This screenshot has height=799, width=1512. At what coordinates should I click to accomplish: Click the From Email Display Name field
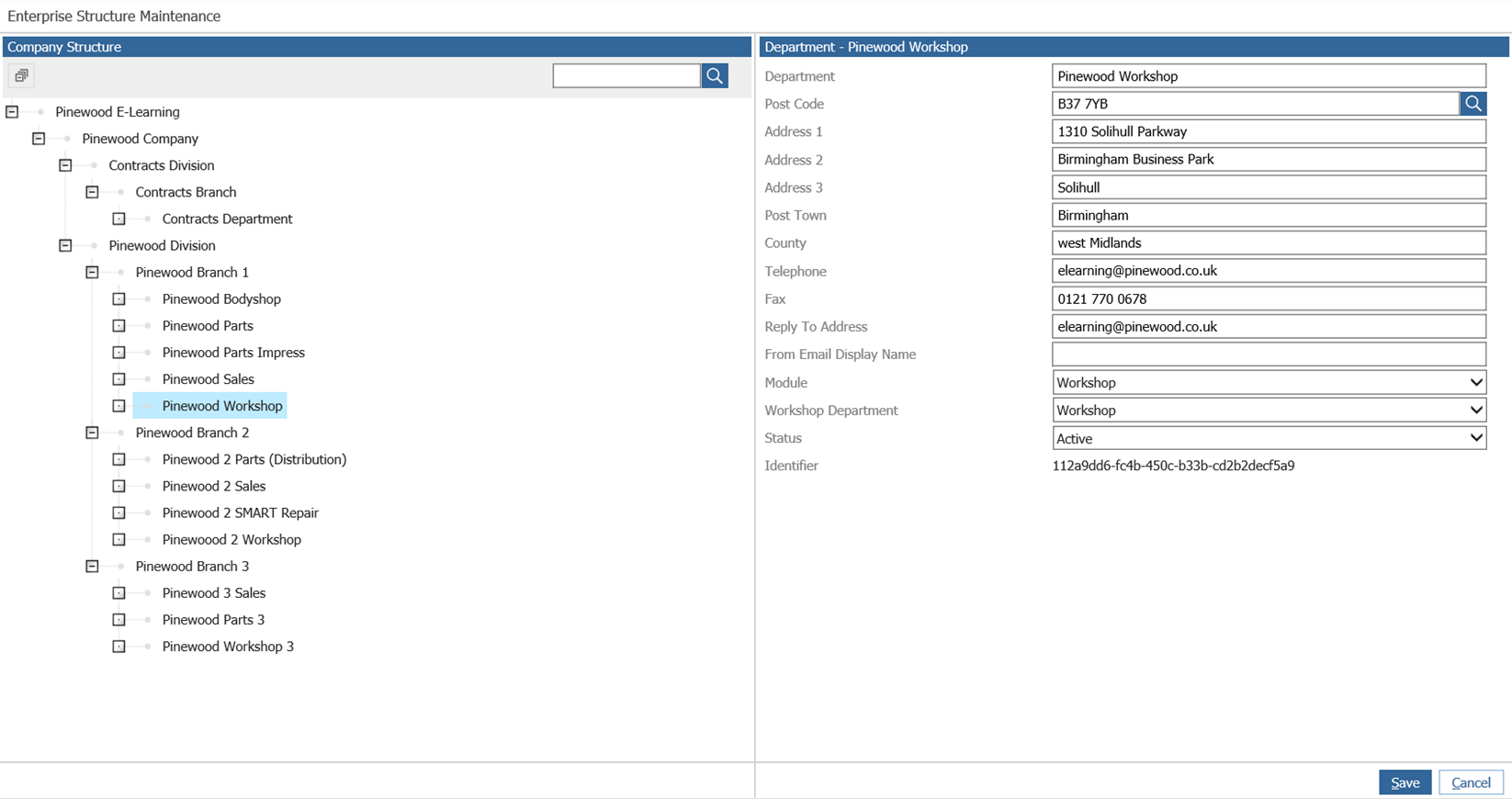[1269, 354]
